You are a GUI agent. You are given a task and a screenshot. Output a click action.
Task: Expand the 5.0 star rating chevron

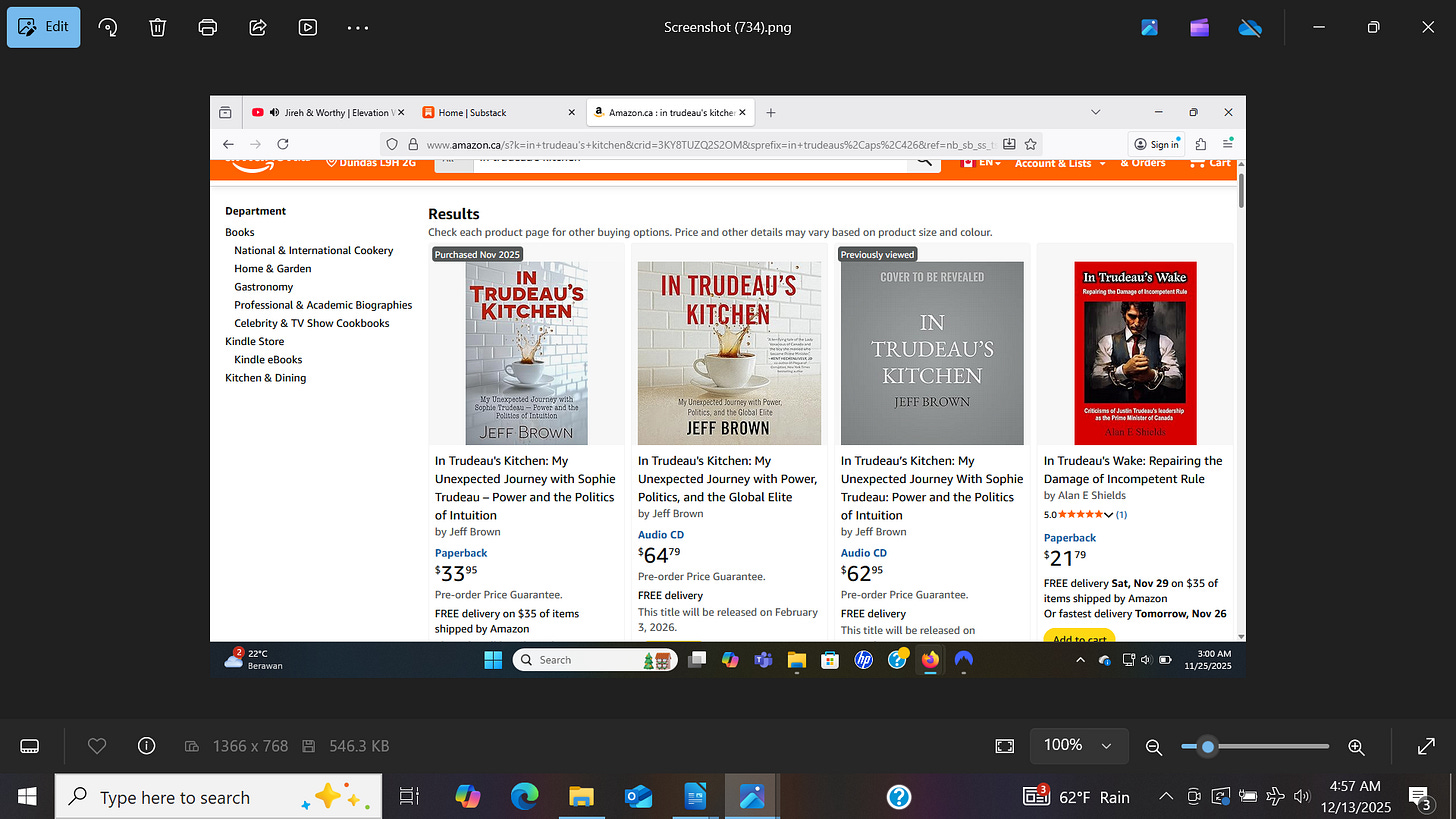point(1109,514)
